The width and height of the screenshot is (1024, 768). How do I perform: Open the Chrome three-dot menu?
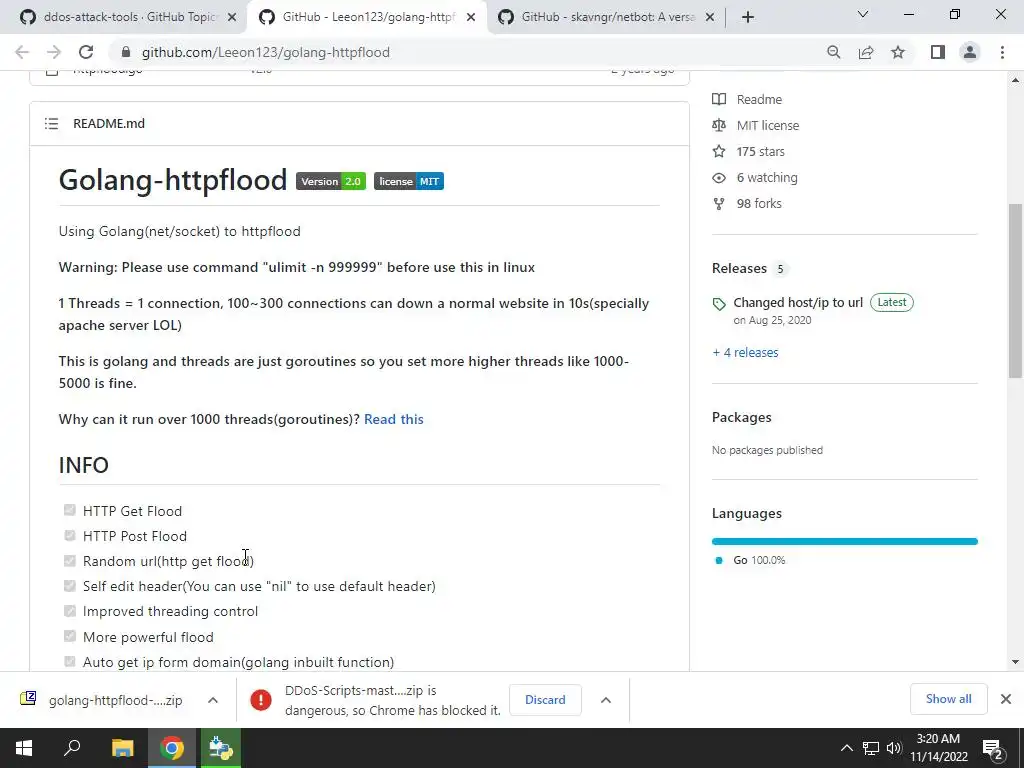coord(1002,52)
